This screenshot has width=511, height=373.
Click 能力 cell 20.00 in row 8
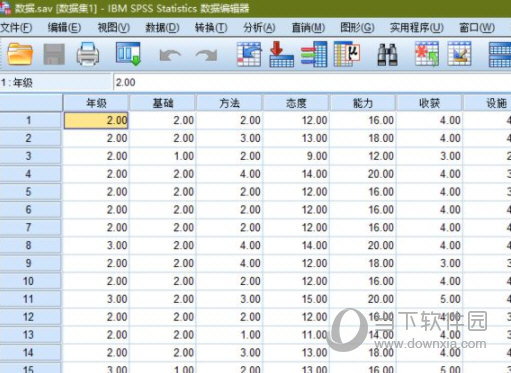pos(363,245)
